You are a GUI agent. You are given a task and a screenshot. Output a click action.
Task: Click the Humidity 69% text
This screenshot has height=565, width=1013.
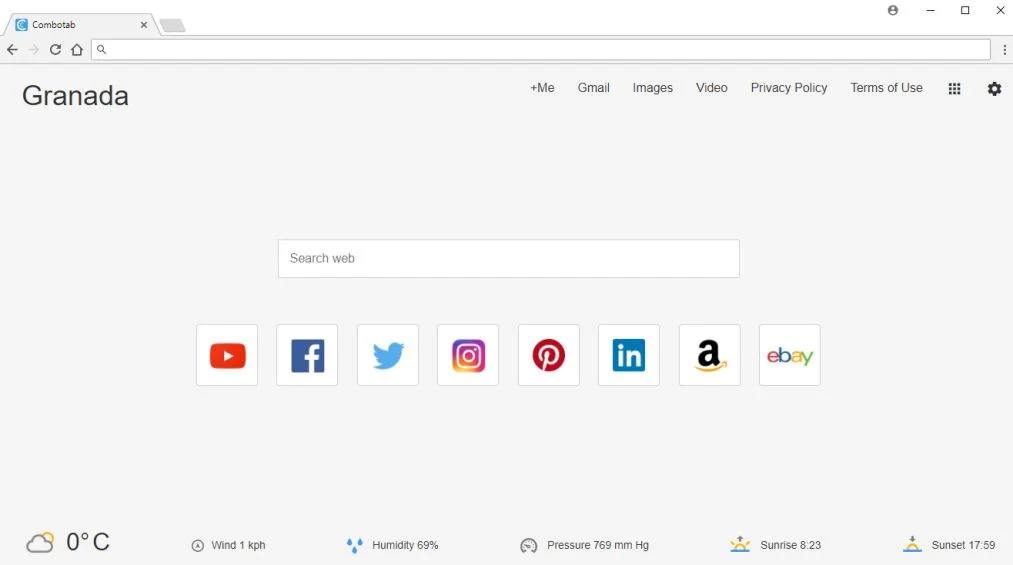(x=405, y=546)
